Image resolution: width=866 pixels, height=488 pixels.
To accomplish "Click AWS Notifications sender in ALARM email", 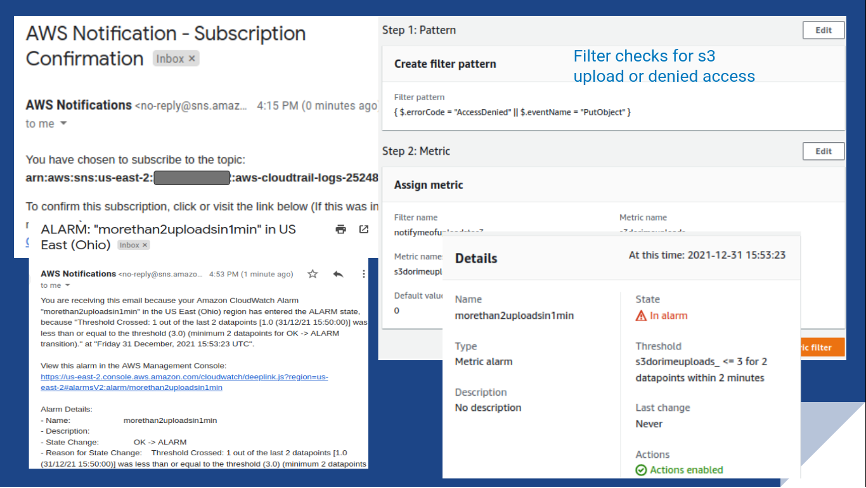I will (78, 274).
